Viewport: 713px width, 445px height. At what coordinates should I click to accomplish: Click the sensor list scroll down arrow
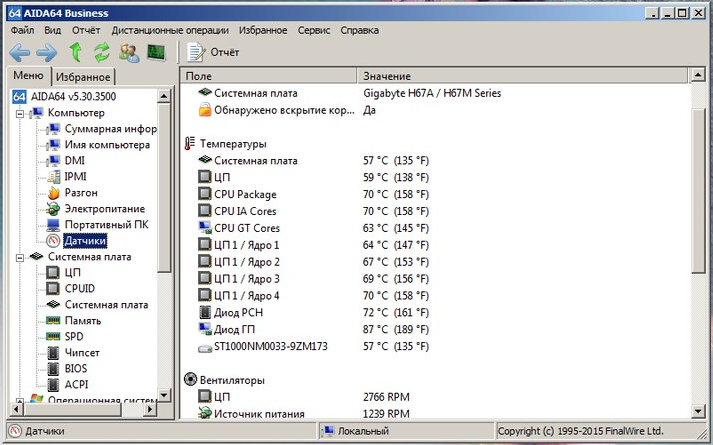(698, 412)
